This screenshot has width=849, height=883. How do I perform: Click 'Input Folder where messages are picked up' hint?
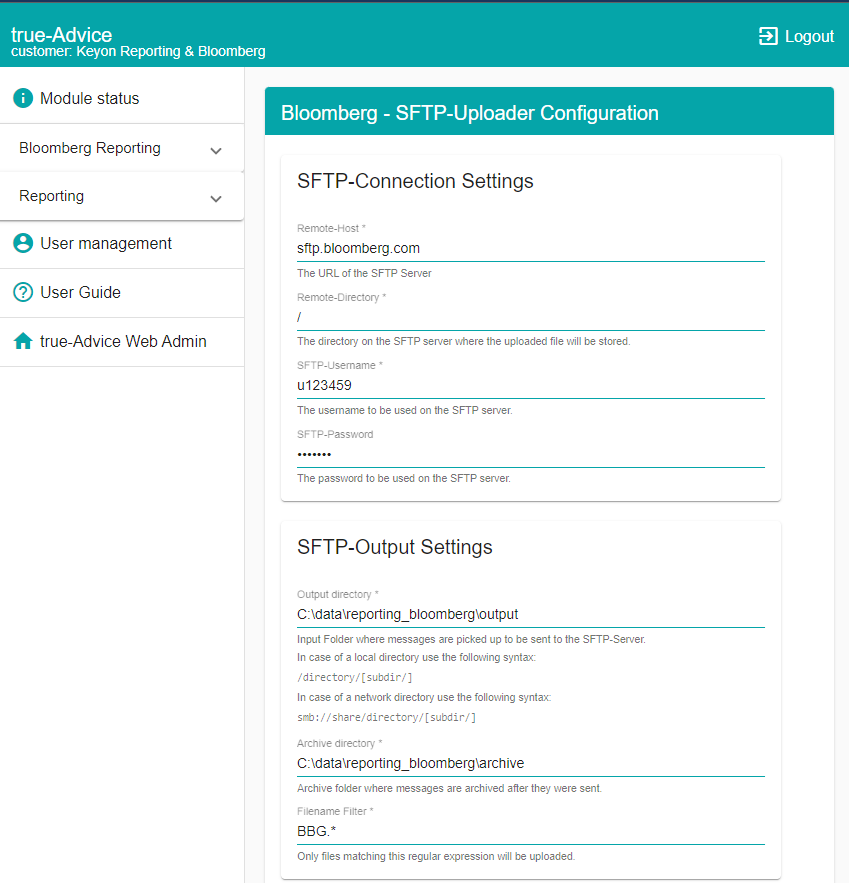(471, 640)
